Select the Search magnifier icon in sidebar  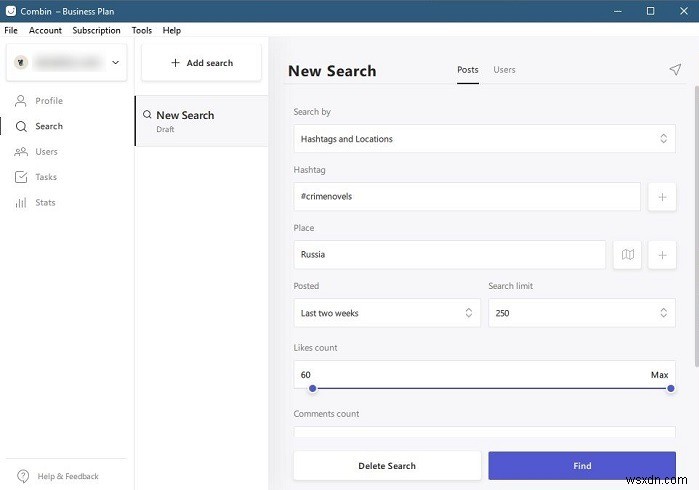tap(21, 127)
